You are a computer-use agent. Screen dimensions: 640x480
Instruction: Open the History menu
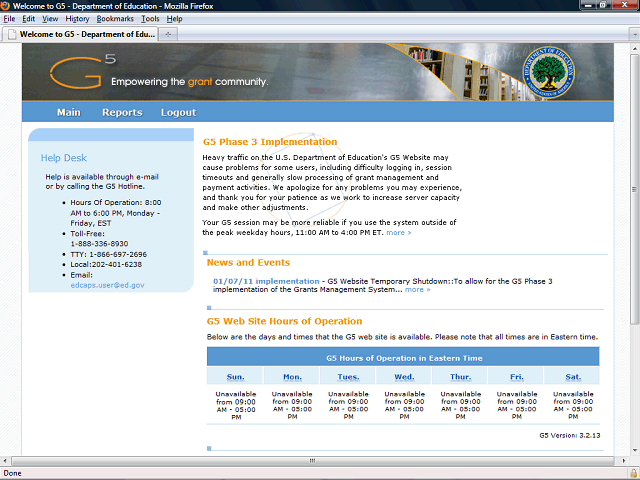coord(77,19)
